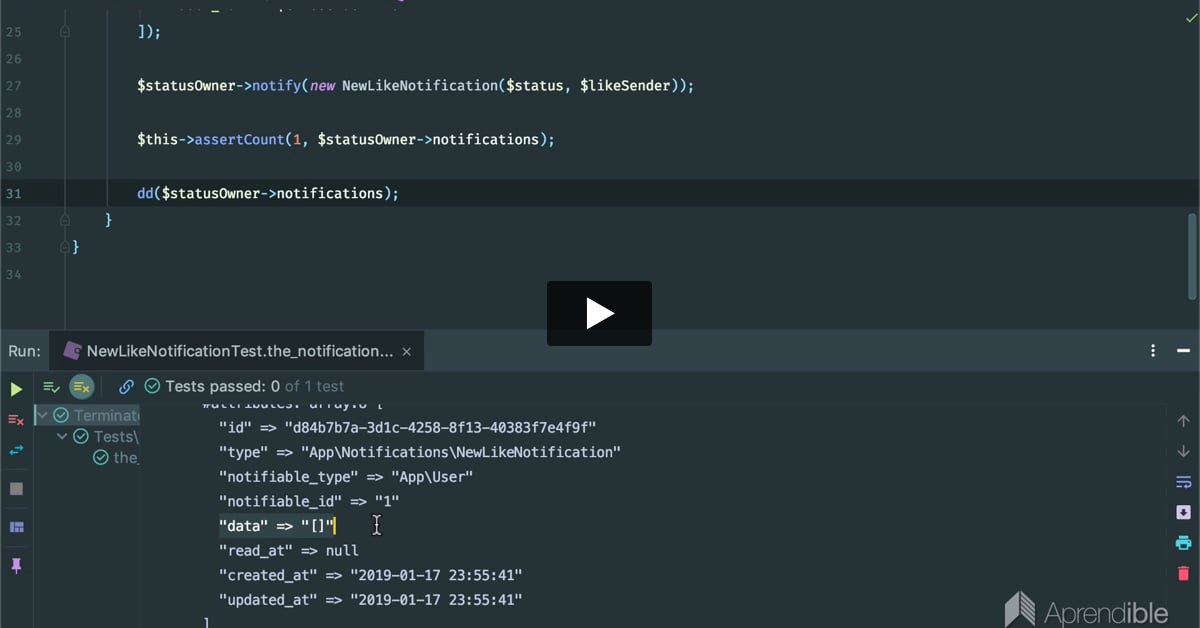This screenshot has width=1200, height=628.
Task: Collapse the Tests\ tree node
Action: tap(62, 436)
